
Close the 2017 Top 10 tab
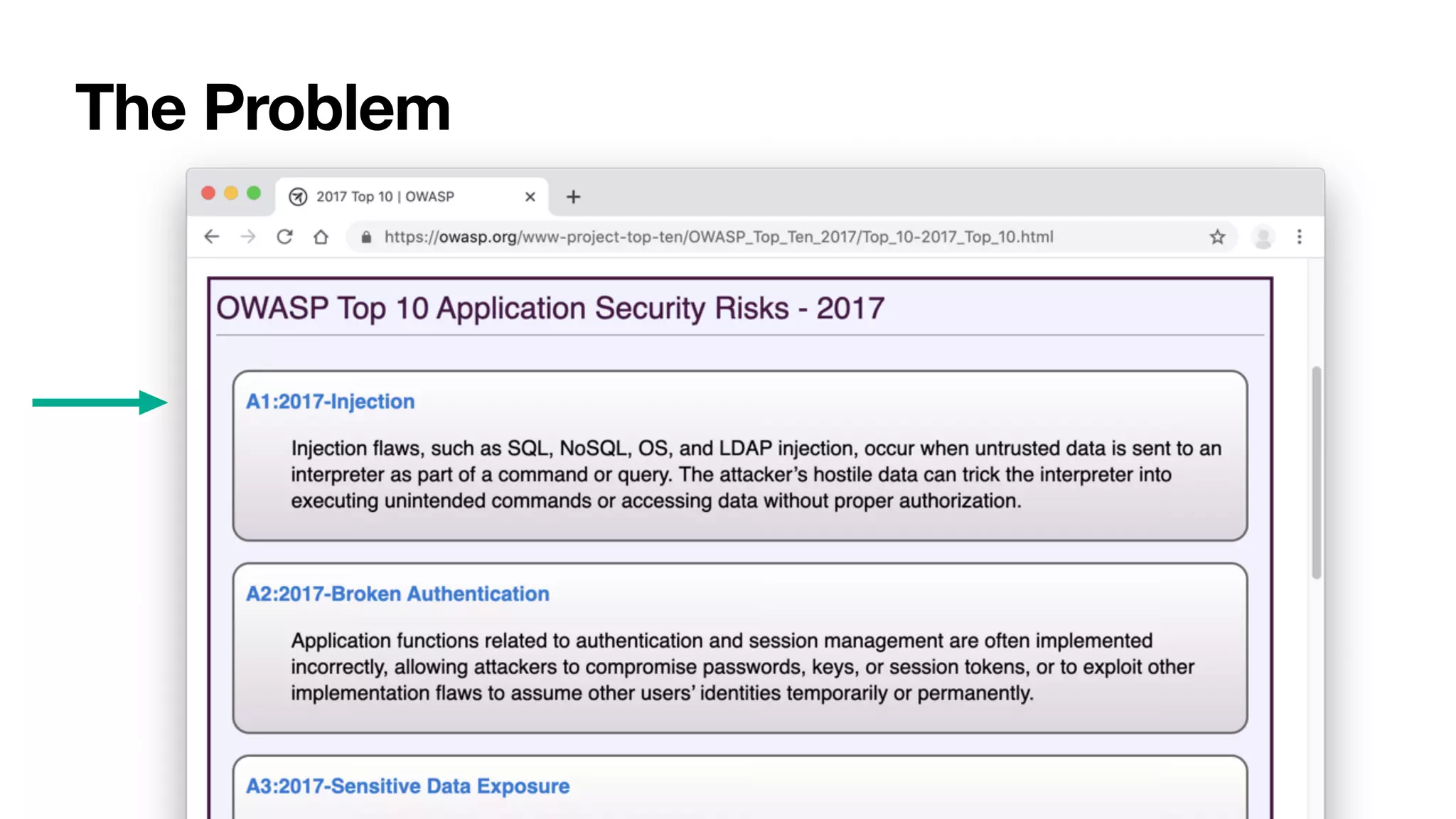[x=530, y=197]
